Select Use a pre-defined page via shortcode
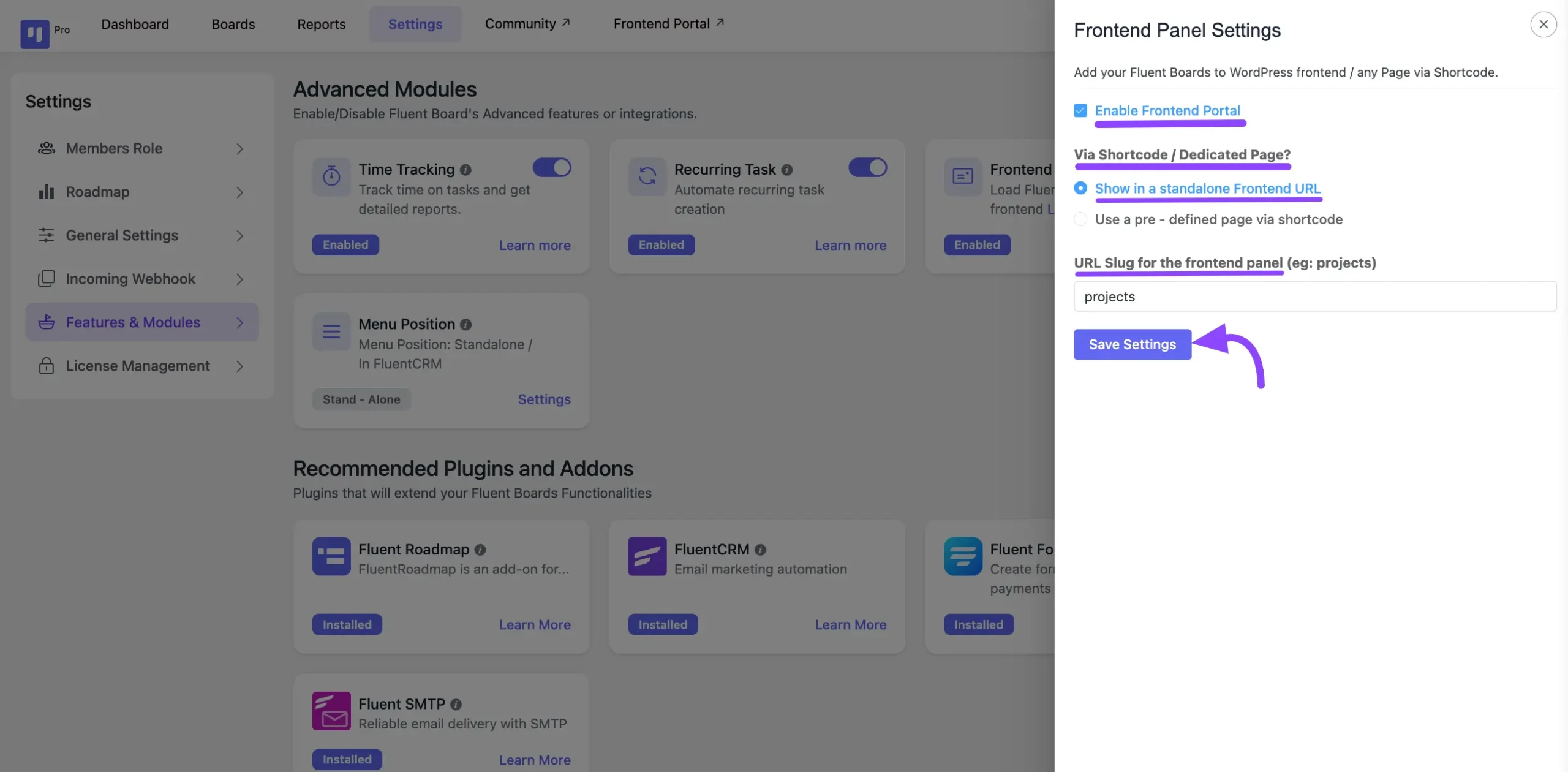Screen dimensions: 1568x772 click(x=1080, y=219)
